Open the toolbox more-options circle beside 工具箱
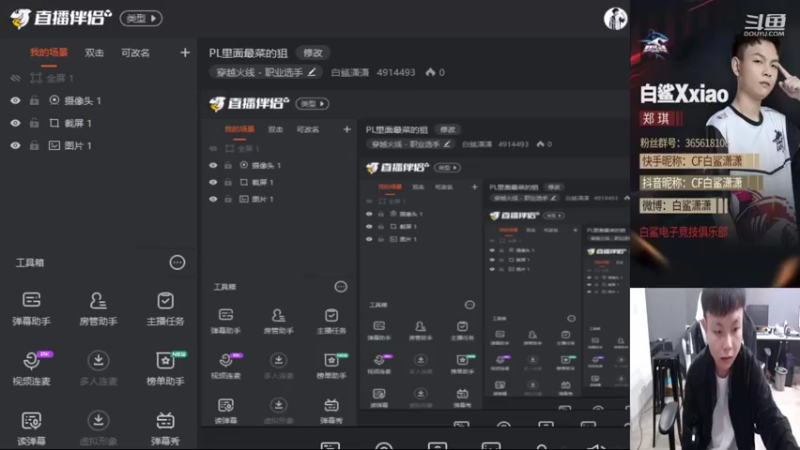The width and height of the screenshot is (800, 450). click(x=177, y=263)
